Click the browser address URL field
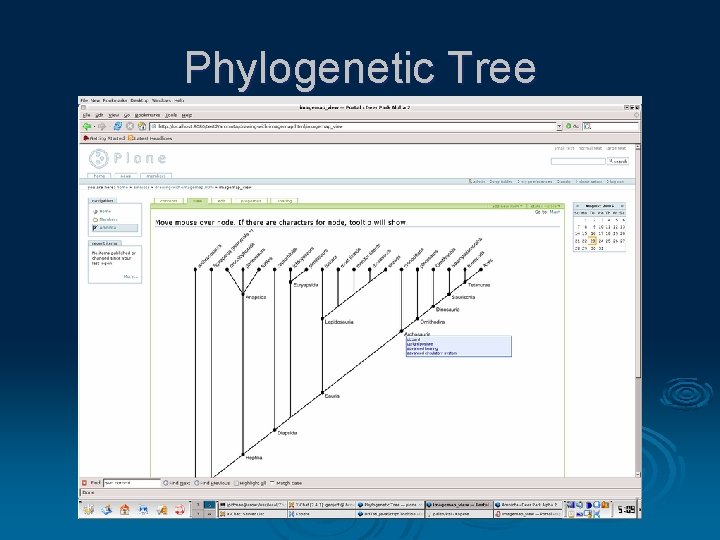 (x=353, y=126)
